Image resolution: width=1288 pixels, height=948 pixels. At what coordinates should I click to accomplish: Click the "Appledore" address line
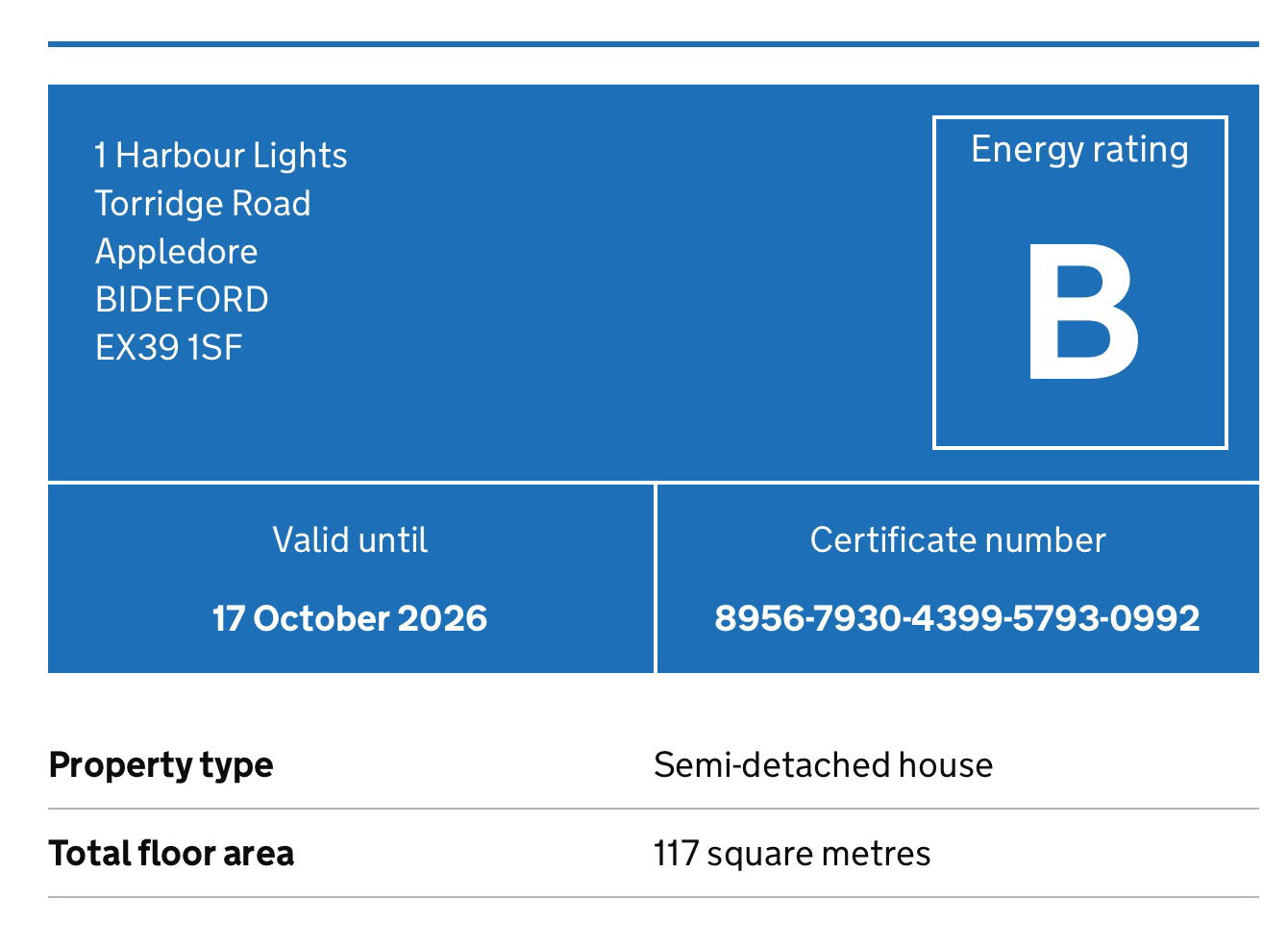click(177, 252)
